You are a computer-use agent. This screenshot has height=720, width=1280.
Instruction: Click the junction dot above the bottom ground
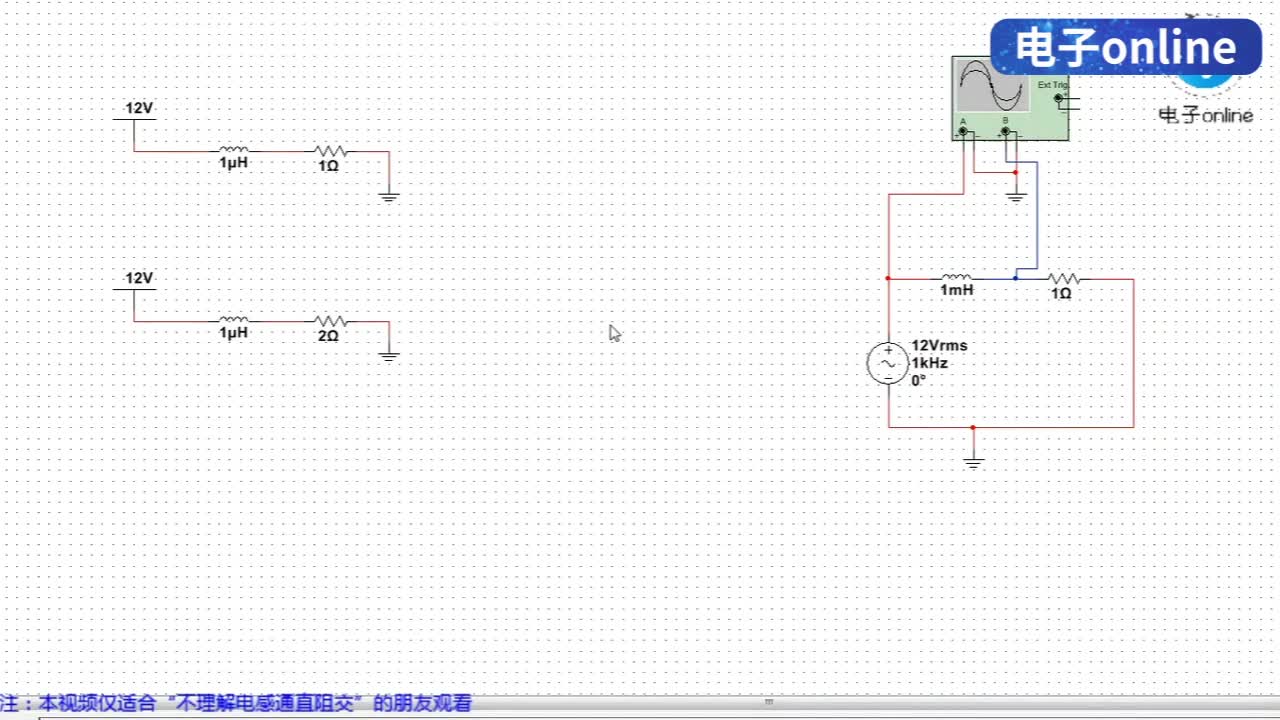pos(973,427)
